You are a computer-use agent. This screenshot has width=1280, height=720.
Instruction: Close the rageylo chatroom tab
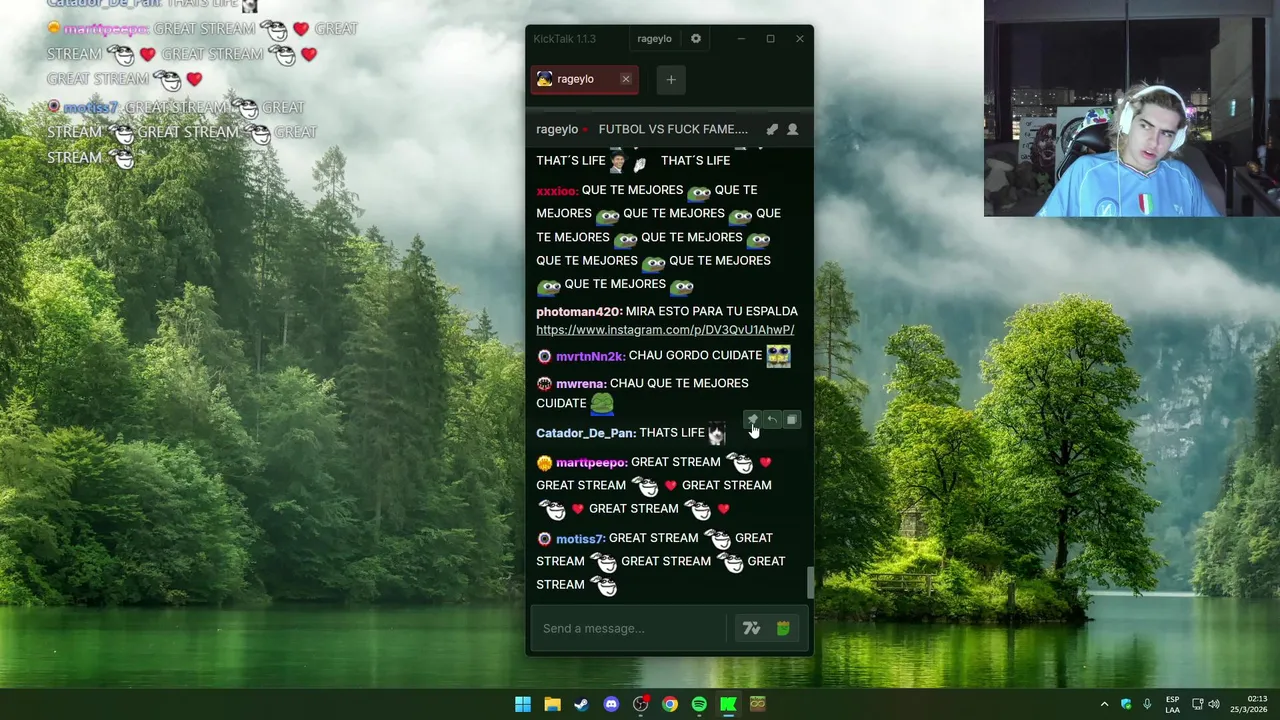point(626,79)
